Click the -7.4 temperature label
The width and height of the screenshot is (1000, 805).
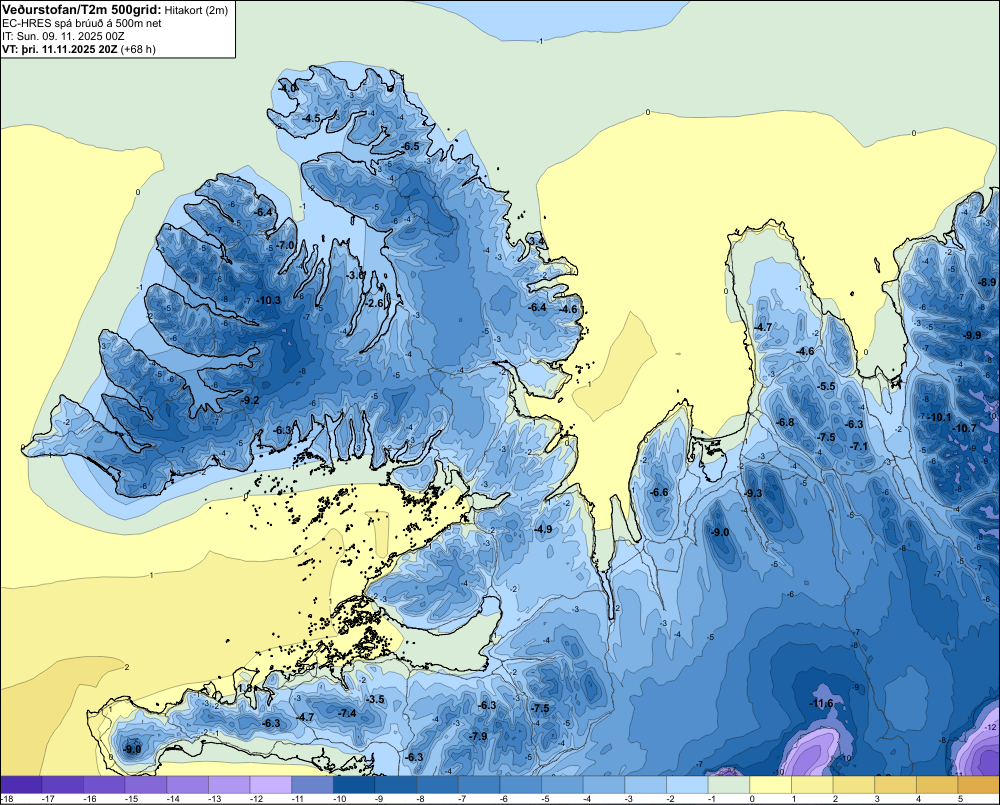pyautogui.click(x=348, y=713)
